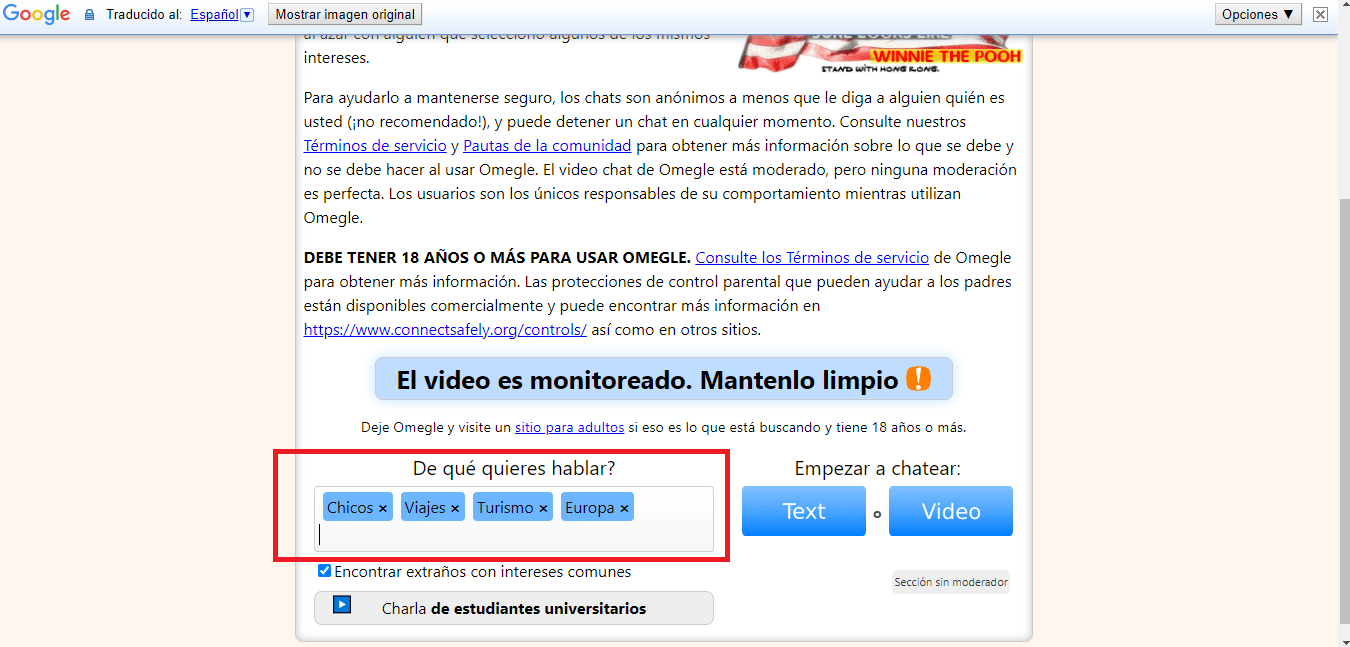1350x647 pixels.
Task: Click the Español language link
Action: 214,15
